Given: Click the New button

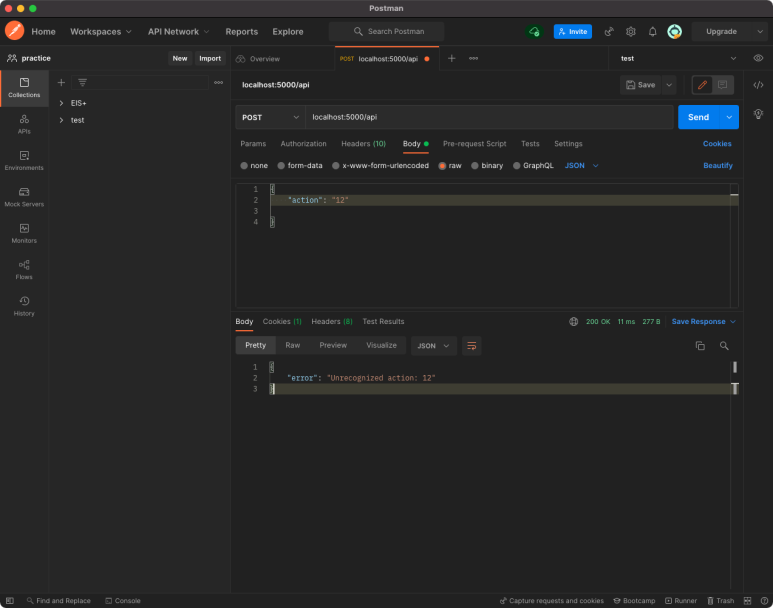Looking at the screenshot, I should (x=180, y=58).
